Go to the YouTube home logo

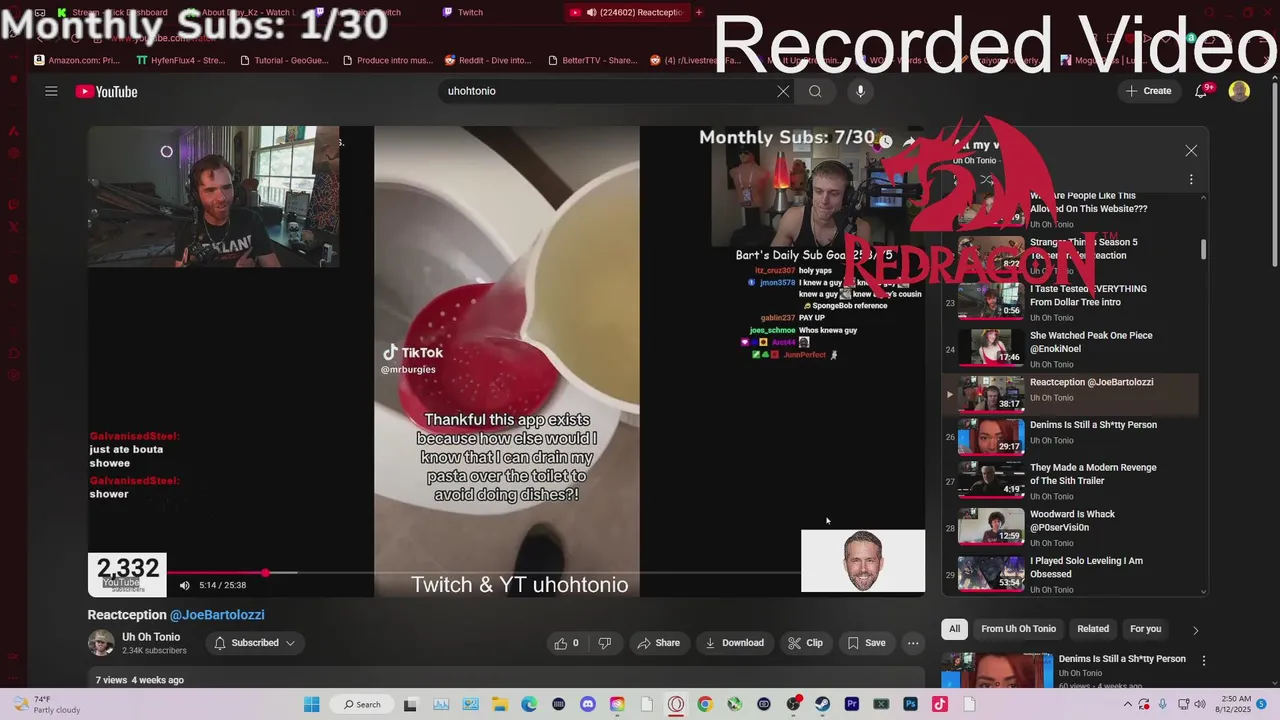pyautogui.click(x=106, y=92)
